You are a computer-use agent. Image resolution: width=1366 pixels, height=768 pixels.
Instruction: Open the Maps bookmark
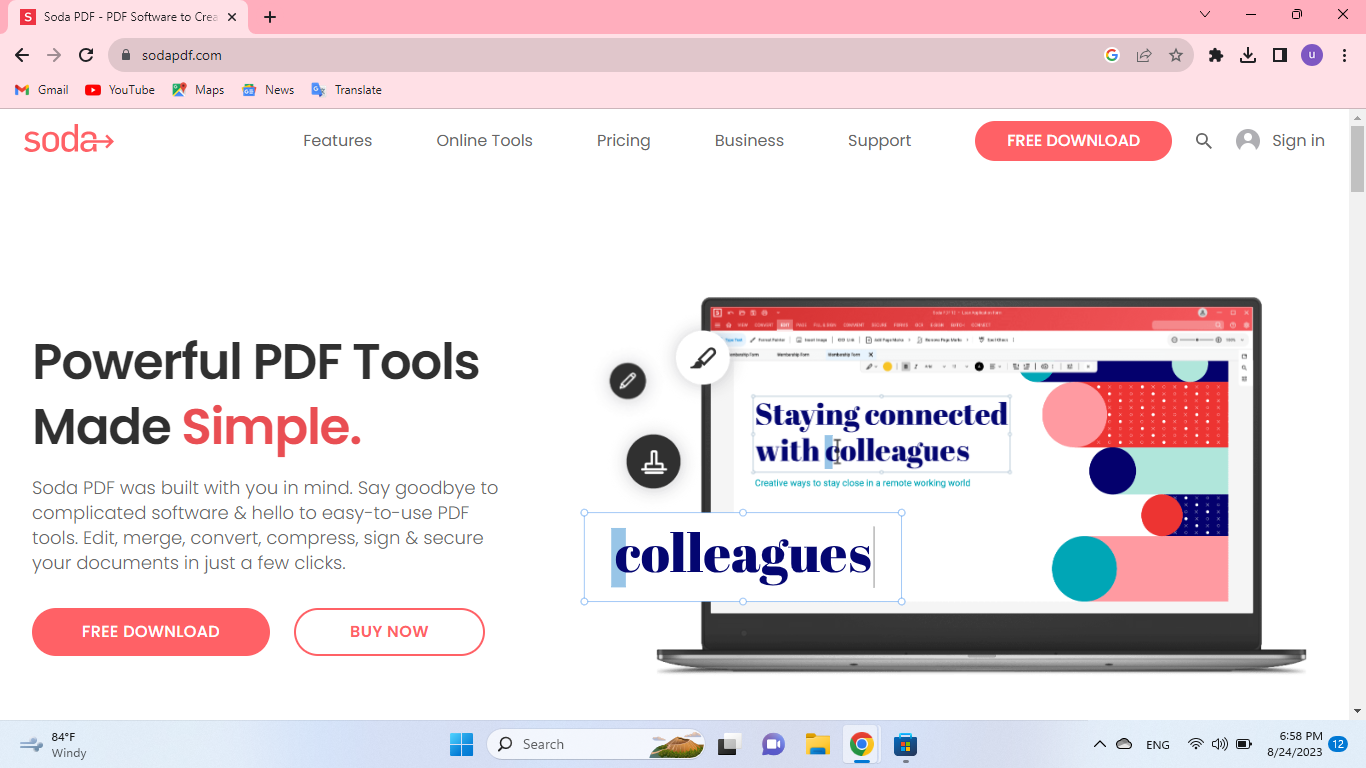pos(198,90)
